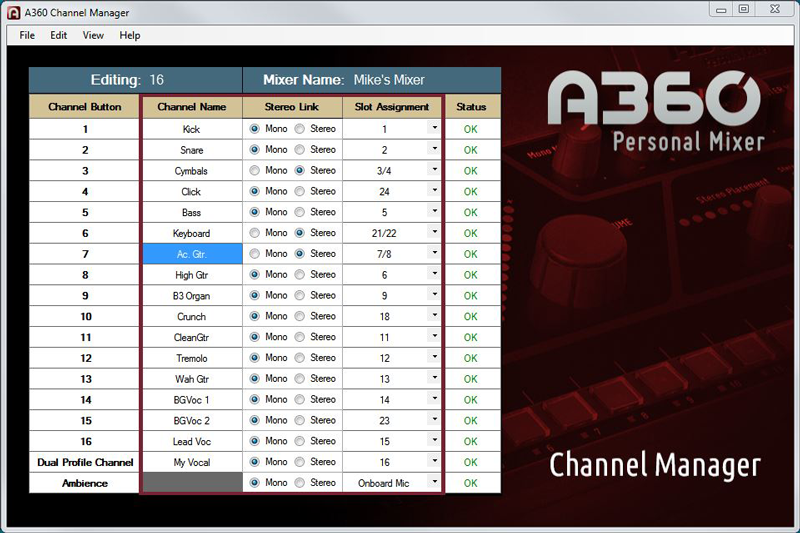Set Cymbals channel to Mono
The image size is (800, 533).
pos(255,171)
